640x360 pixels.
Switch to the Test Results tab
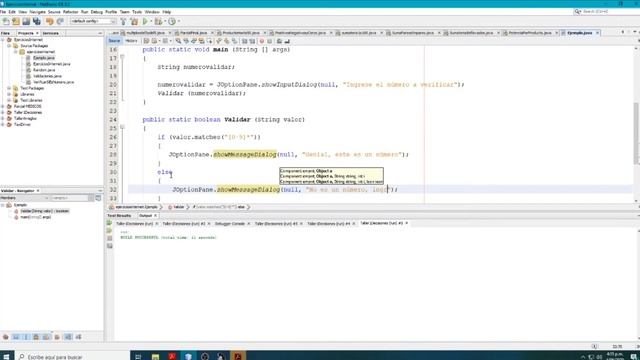coord(119,216)
